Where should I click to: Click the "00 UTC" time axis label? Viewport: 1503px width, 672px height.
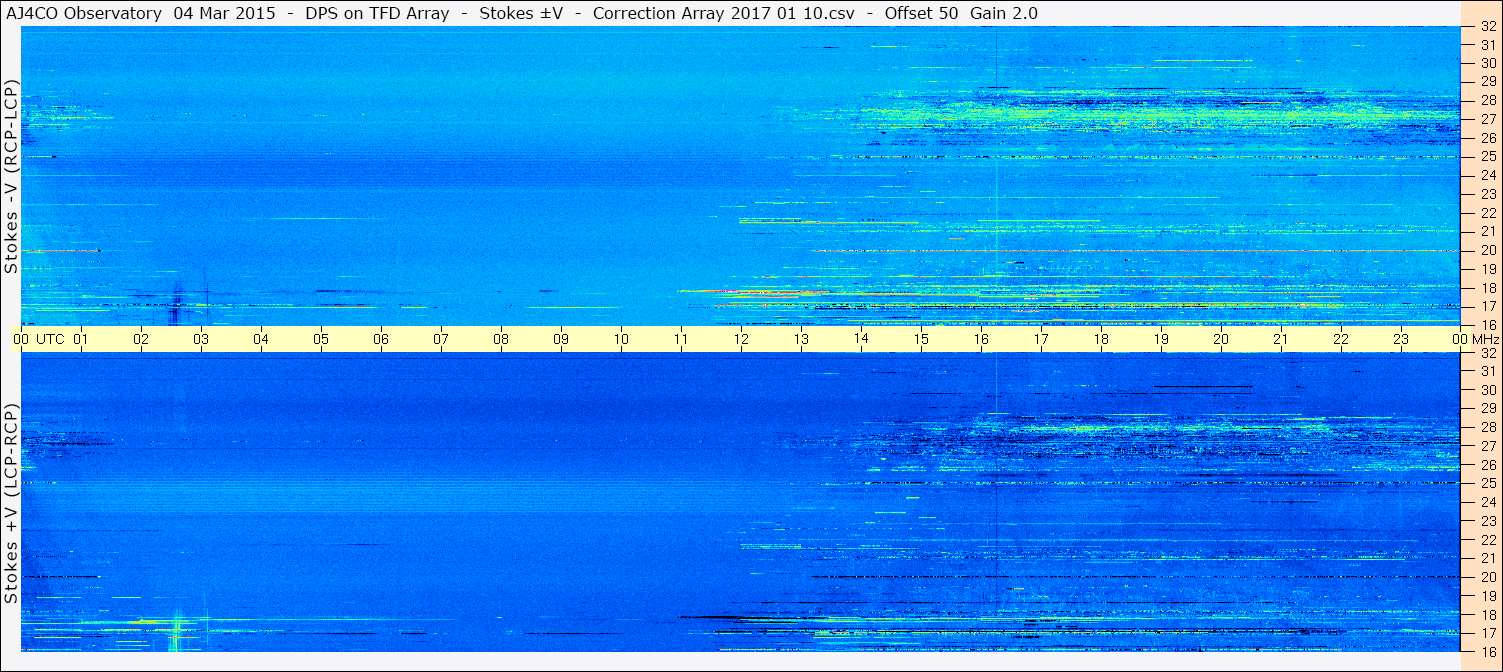[x=40, y=339]
